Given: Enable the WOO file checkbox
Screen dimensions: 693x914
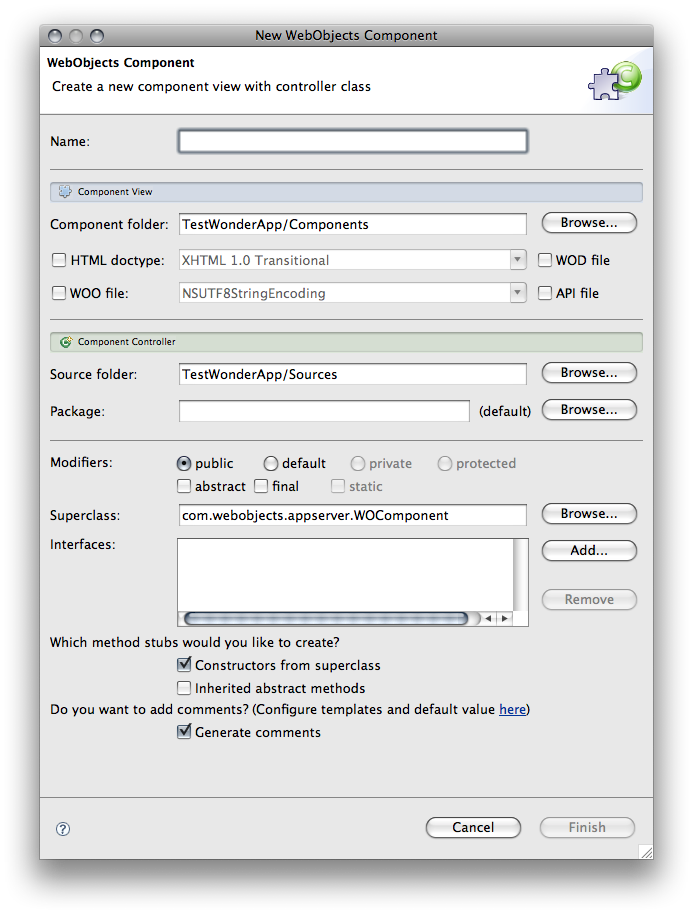Looking at the screenshot, I should pos(59,293).
